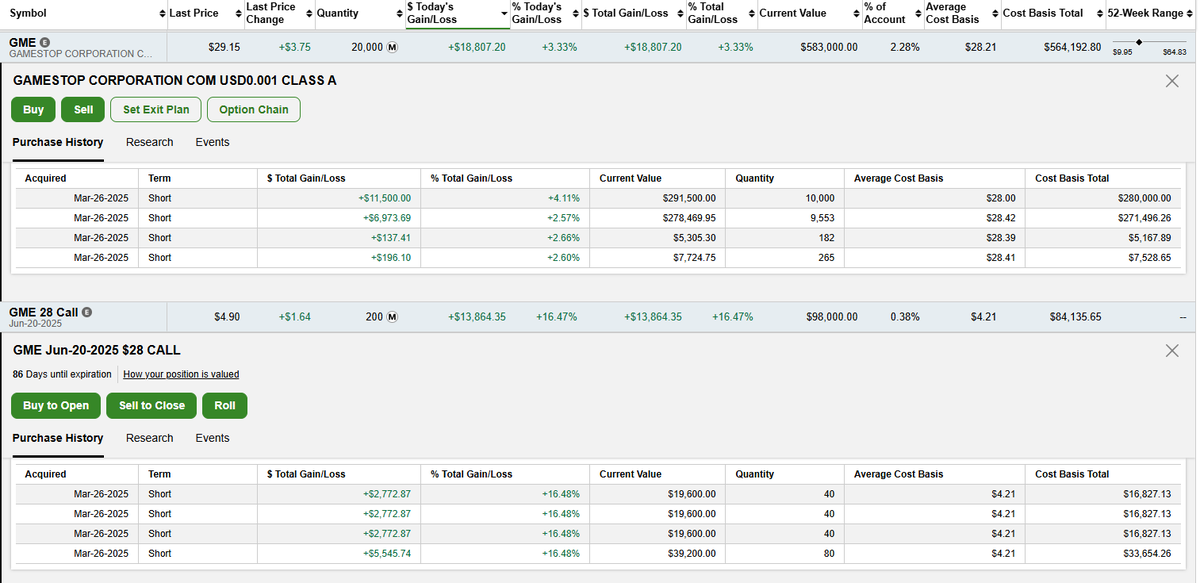Click Sell to Close for the call
This screenshot has width=1200, height=583.
[152, 405]
